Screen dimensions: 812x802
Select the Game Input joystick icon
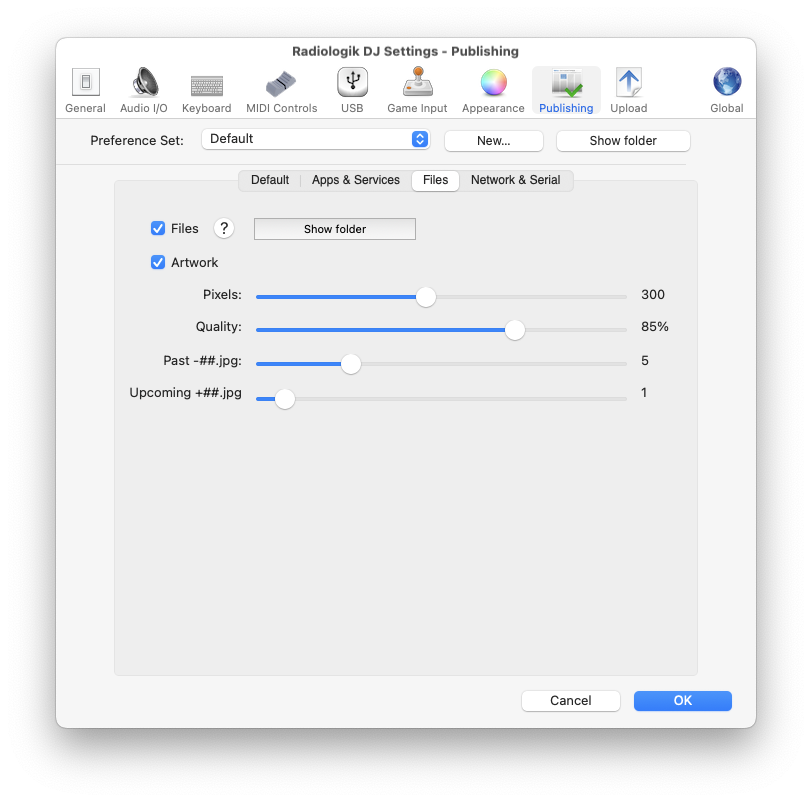[x=416, y=82]
